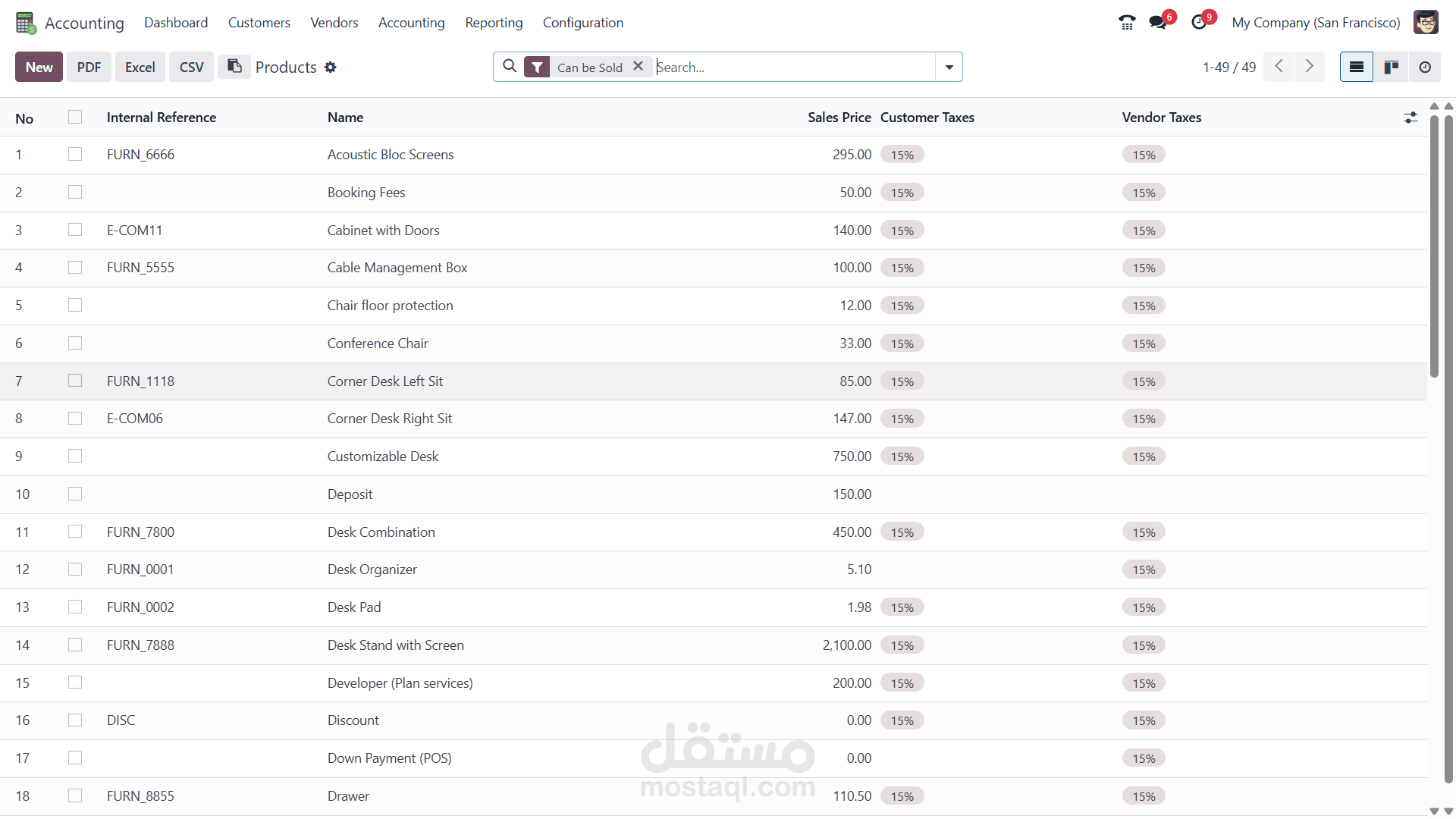Screen dimensions: 1456x819
Task: Check the Acoustic Bloc Screens row checkbox
Action: point(75,155)
